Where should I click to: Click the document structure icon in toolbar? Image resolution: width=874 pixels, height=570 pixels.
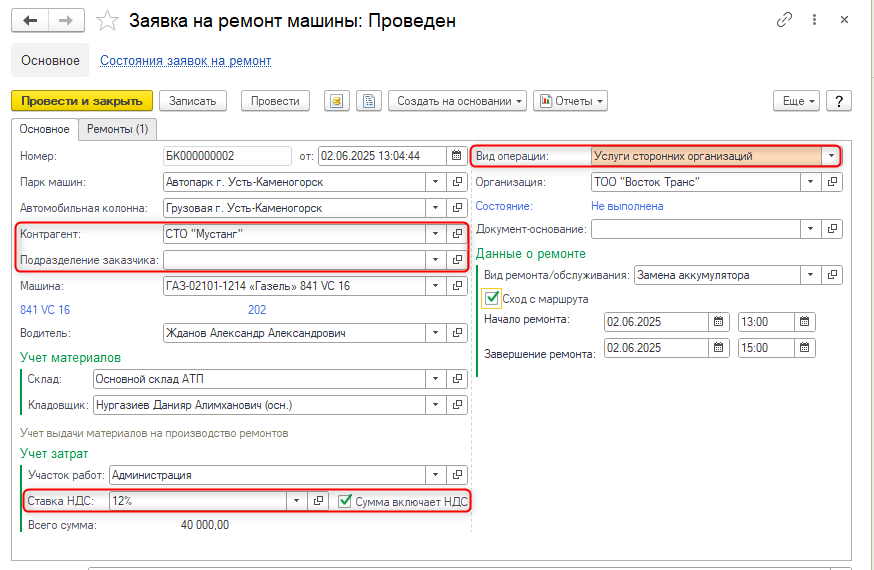click(x=369, y=101)
